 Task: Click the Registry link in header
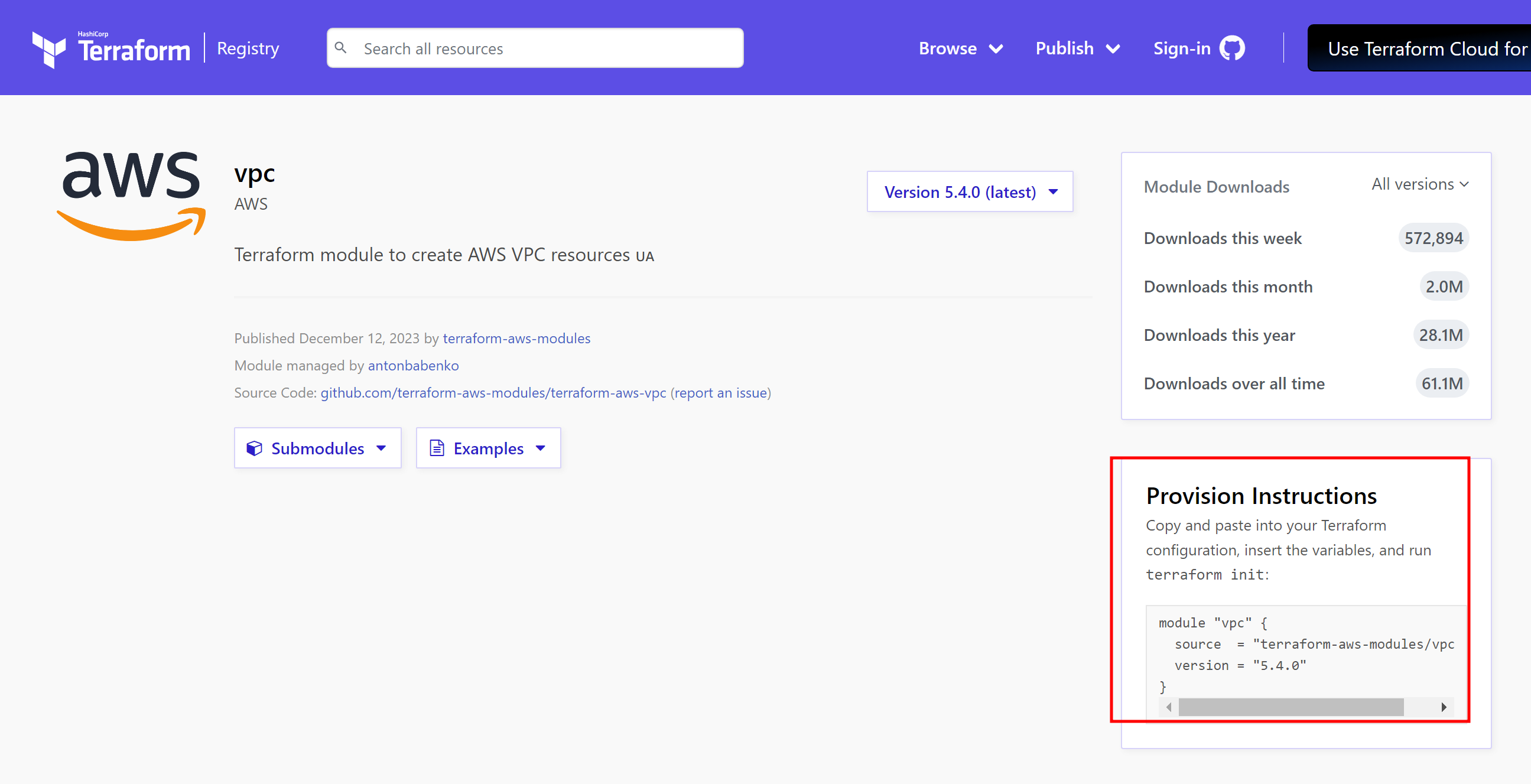pyautogui.click(x=248, y=48)
